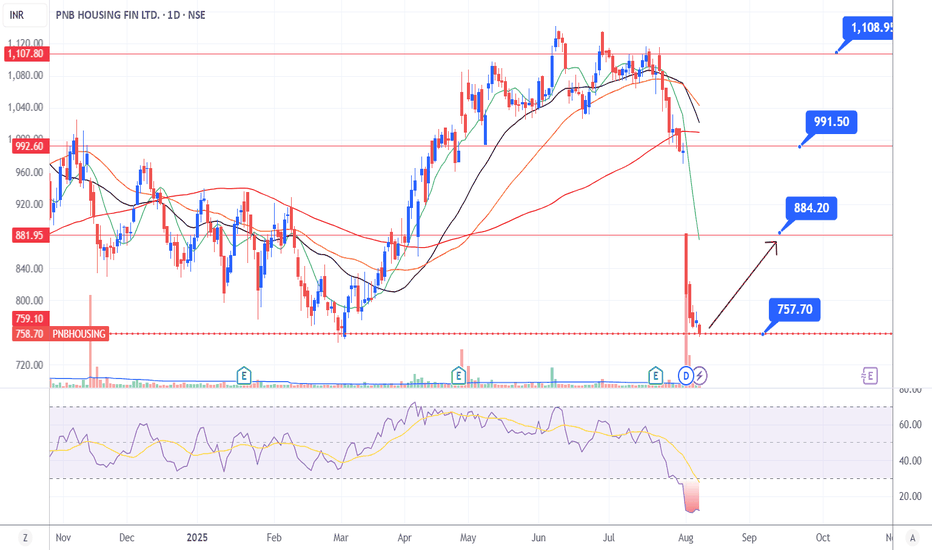Click the 1,080.00 price axis value
This screenshot has width=932, height=550.
[25, 76]
